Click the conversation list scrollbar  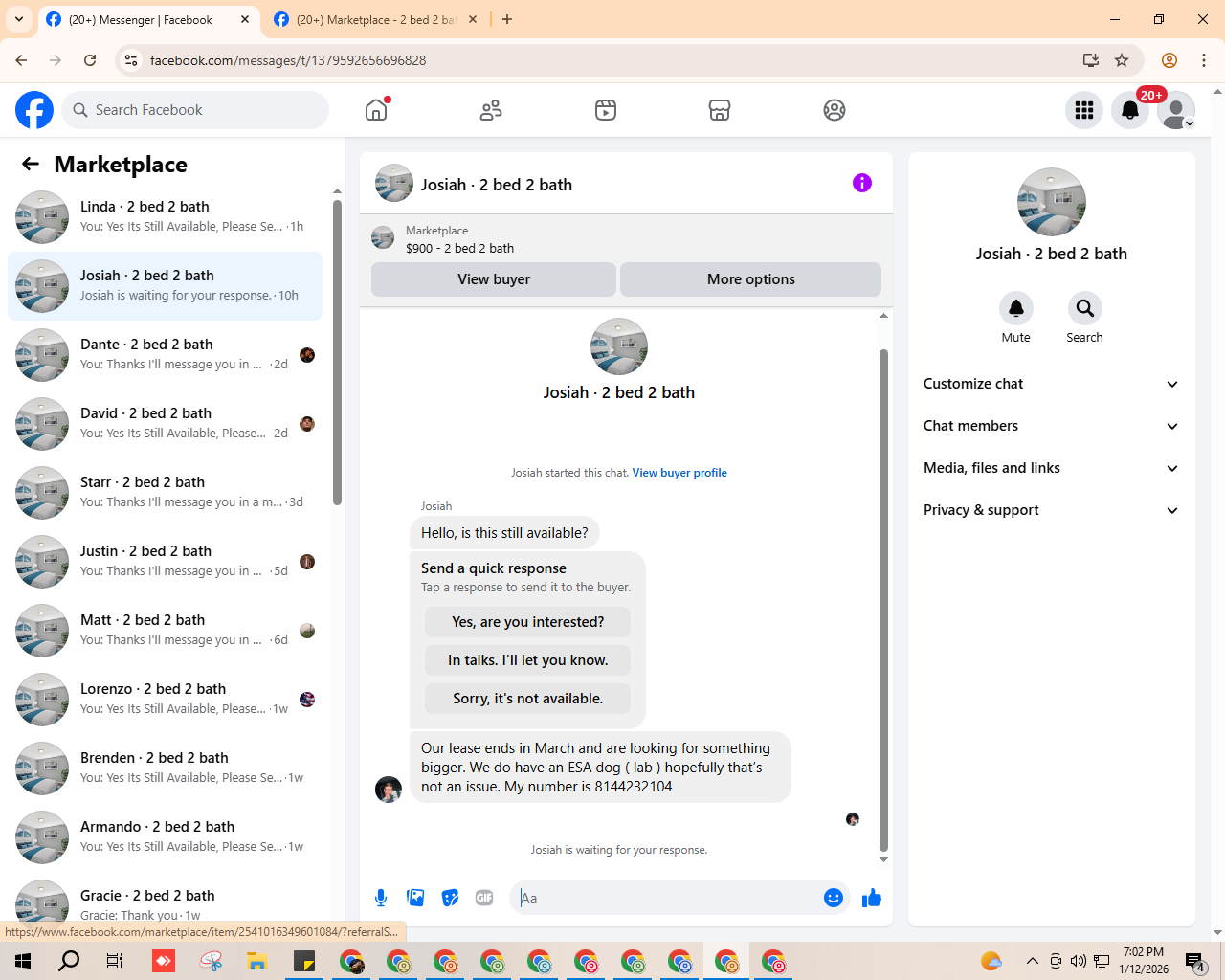point(337,352)
